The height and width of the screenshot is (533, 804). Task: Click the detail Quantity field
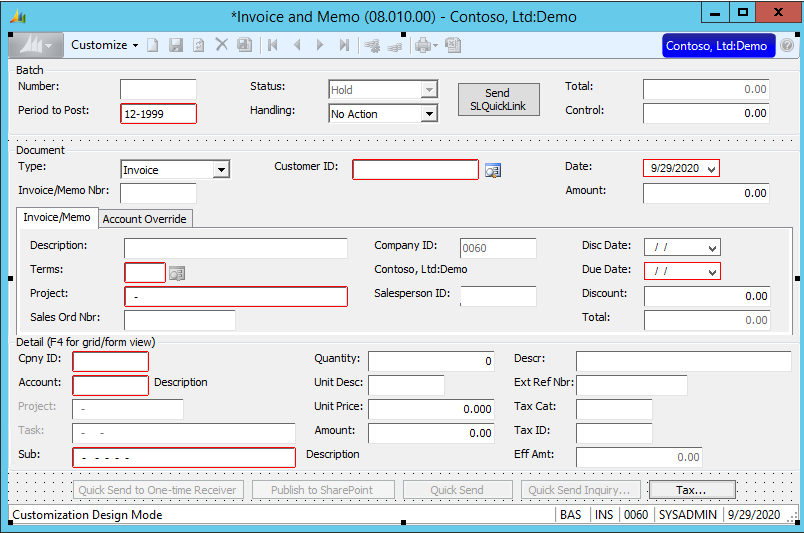pyautogui.click(x=431, y=361)
